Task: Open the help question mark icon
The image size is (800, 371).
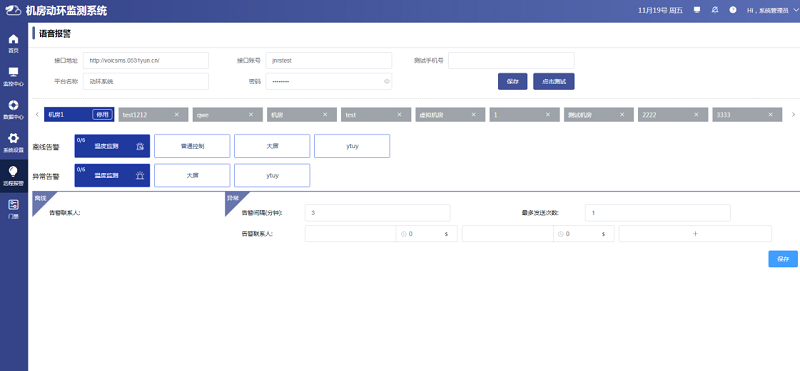Action: 733,10
